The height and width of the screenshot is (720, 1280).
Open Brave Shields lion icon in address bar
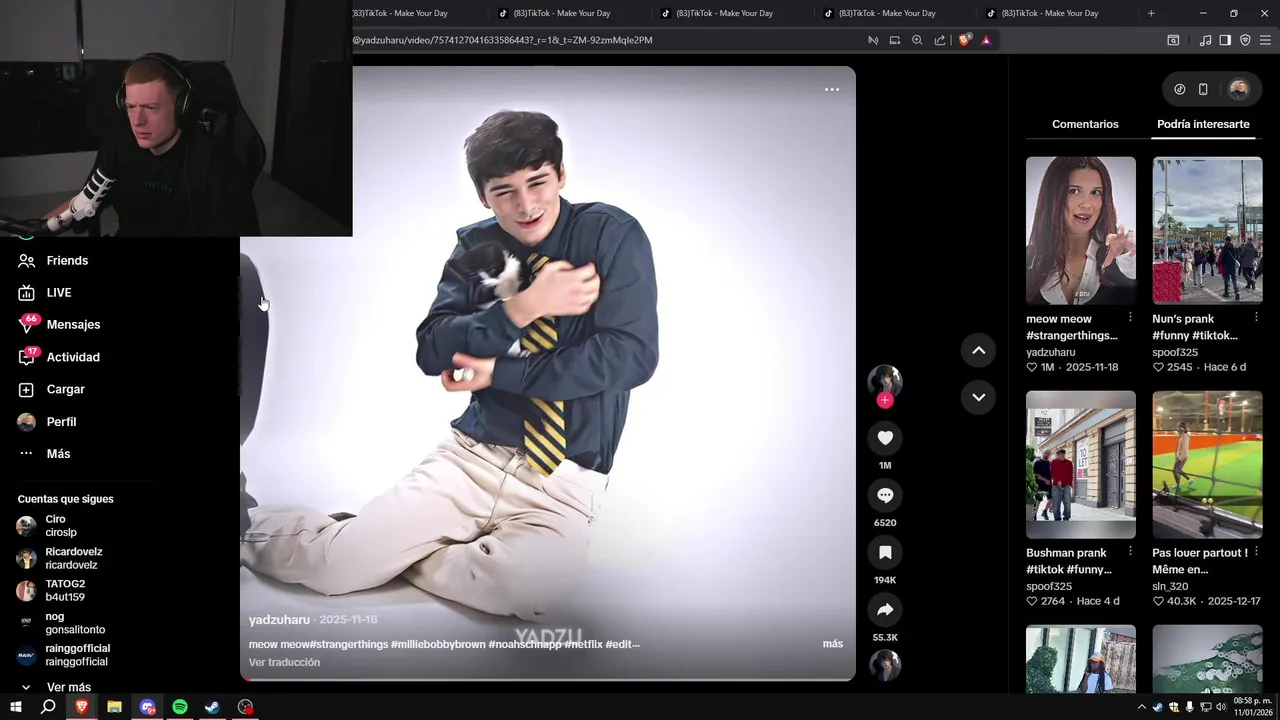(x=964, y=40)
